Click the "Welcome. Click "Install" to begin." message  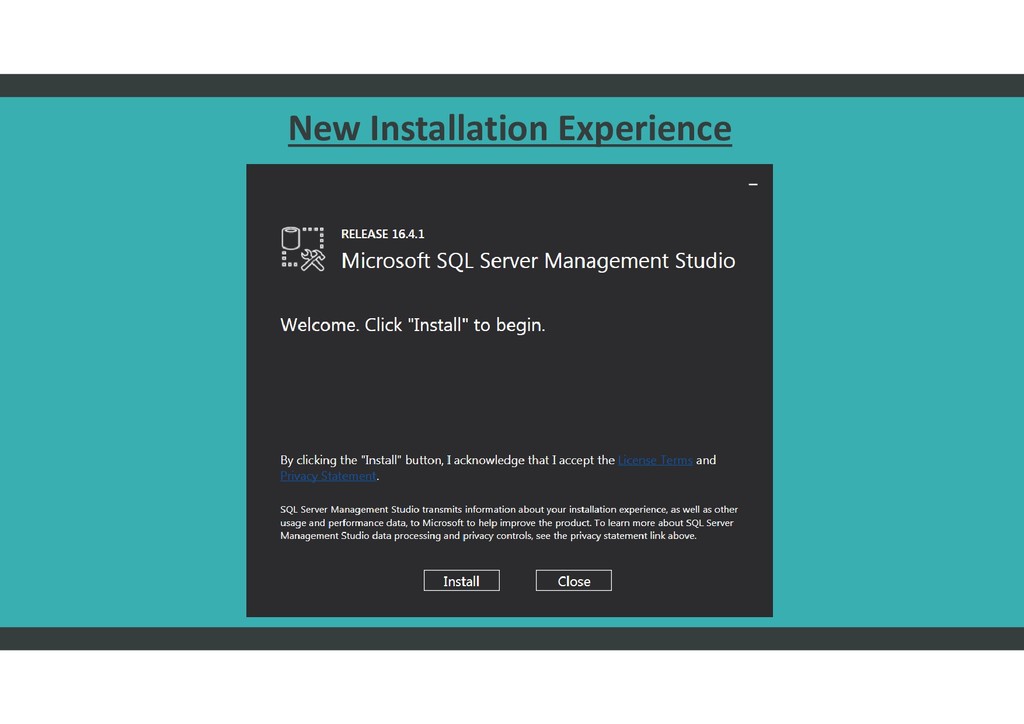click(413, 325)
